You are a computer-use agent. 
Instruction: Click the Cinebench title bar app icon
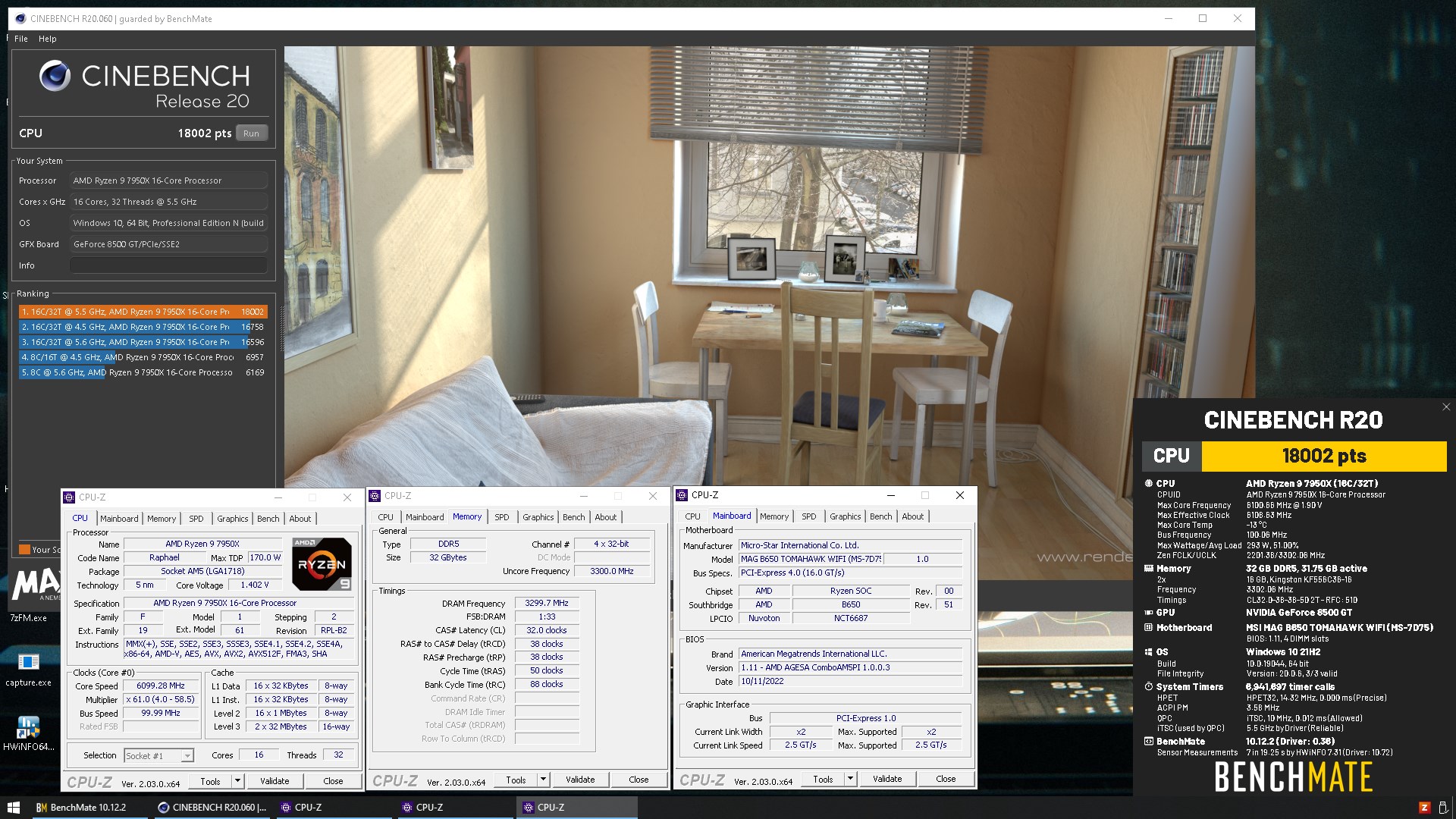coord(20,18)
